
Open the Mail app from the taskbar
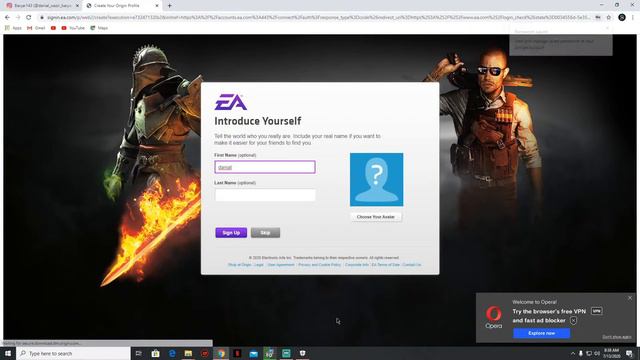(x=253, y=353)
